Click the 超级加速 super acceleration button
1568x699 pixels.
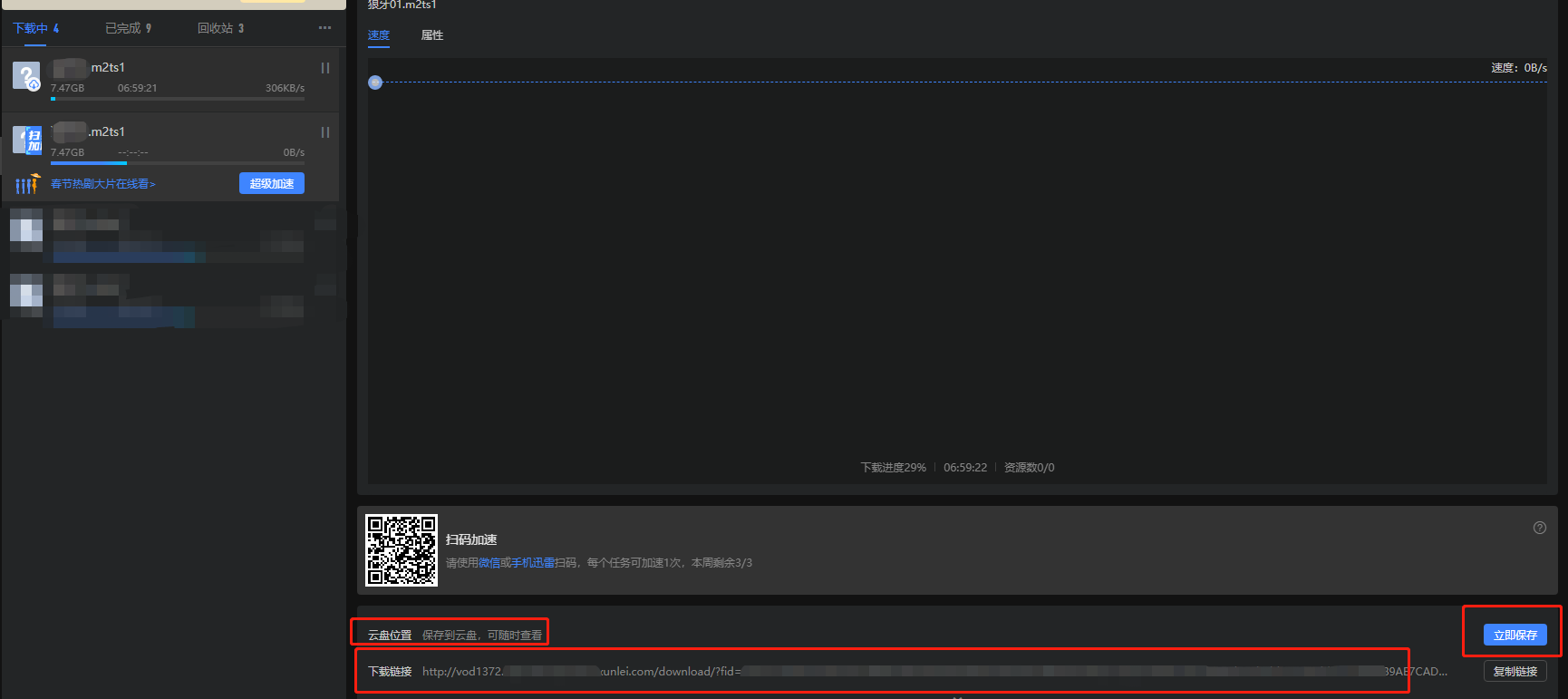click(271, 183)
